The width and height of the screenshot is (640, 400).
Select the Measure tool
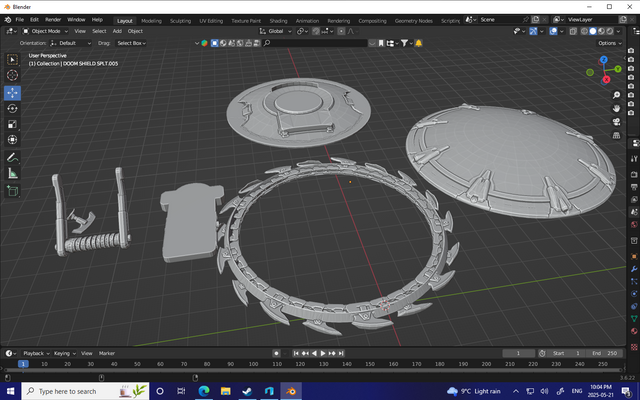coord(12,173)
